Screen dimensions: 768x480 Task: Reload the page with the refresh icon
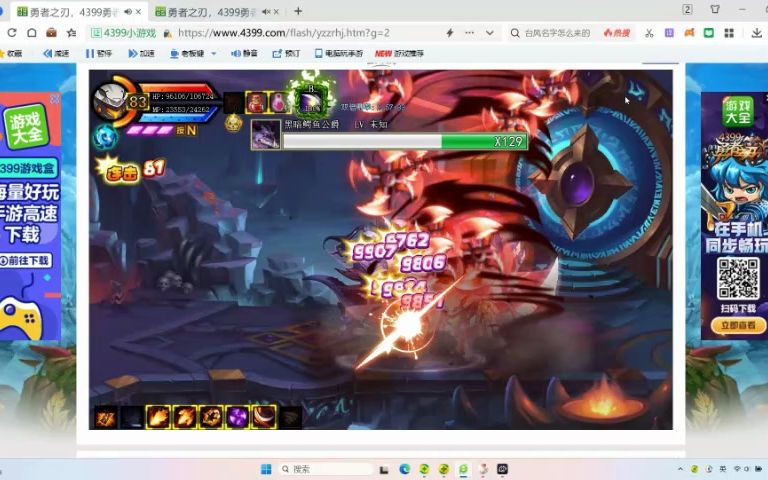click(x=12, y=33)
